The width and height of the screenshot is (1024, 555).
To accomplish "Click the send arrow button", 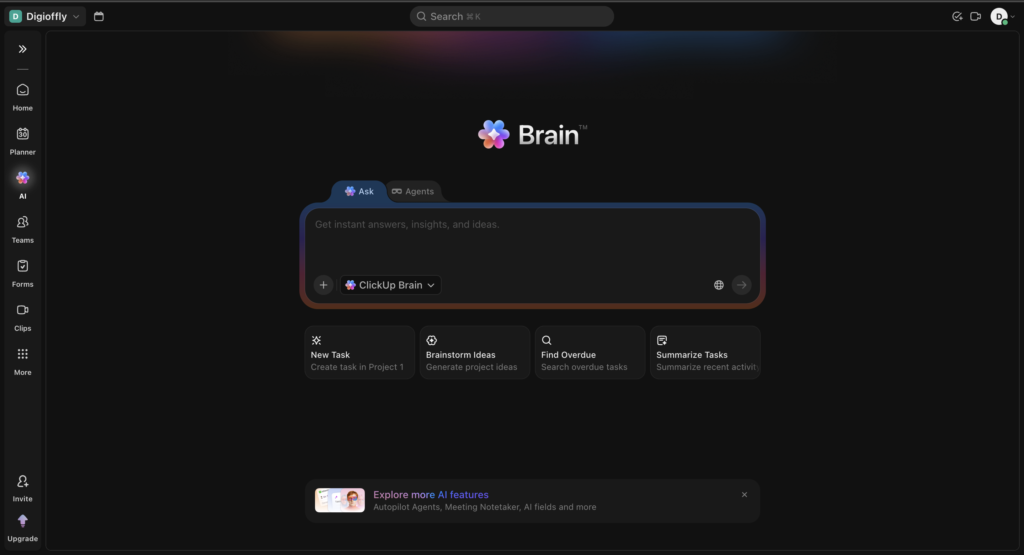I will [x=741, y=285].
